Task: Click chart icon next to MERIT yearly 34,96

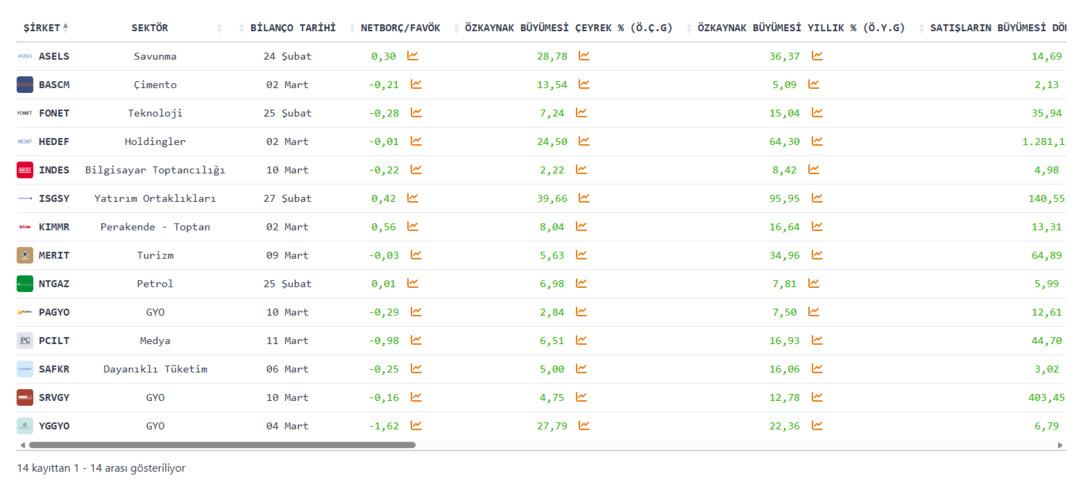Action: (817, 255)
